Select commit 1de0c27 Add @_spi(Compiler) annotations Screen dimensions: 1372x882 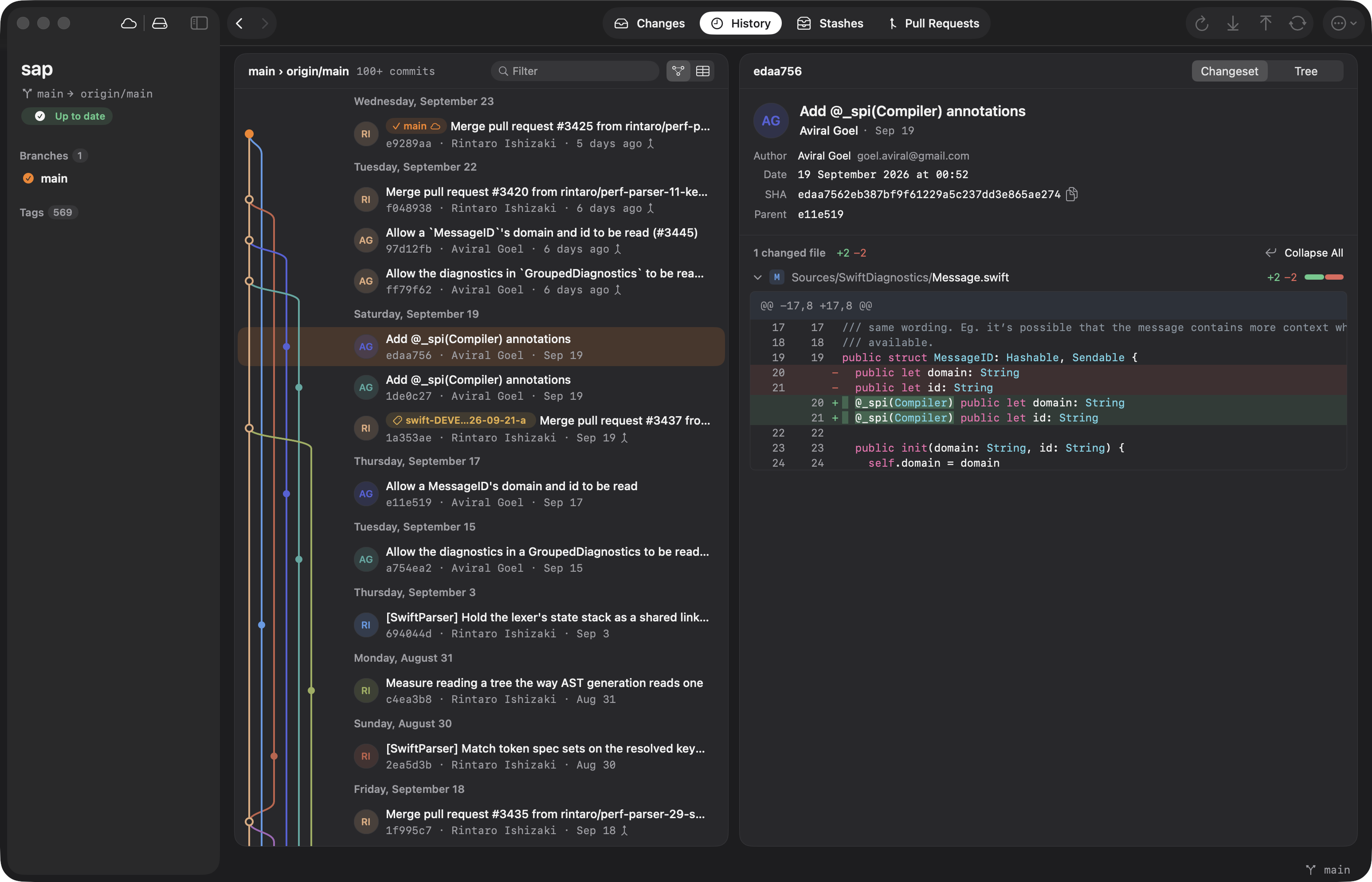pos(481,388)
